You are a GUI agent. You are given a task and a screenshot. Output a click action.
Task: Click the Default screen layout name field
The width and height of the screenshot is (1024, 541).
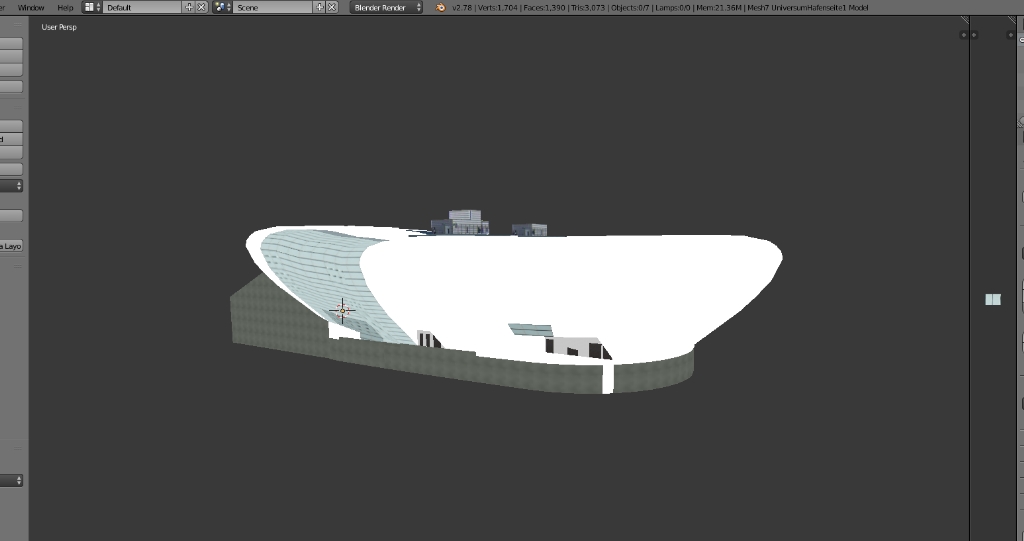142,7
